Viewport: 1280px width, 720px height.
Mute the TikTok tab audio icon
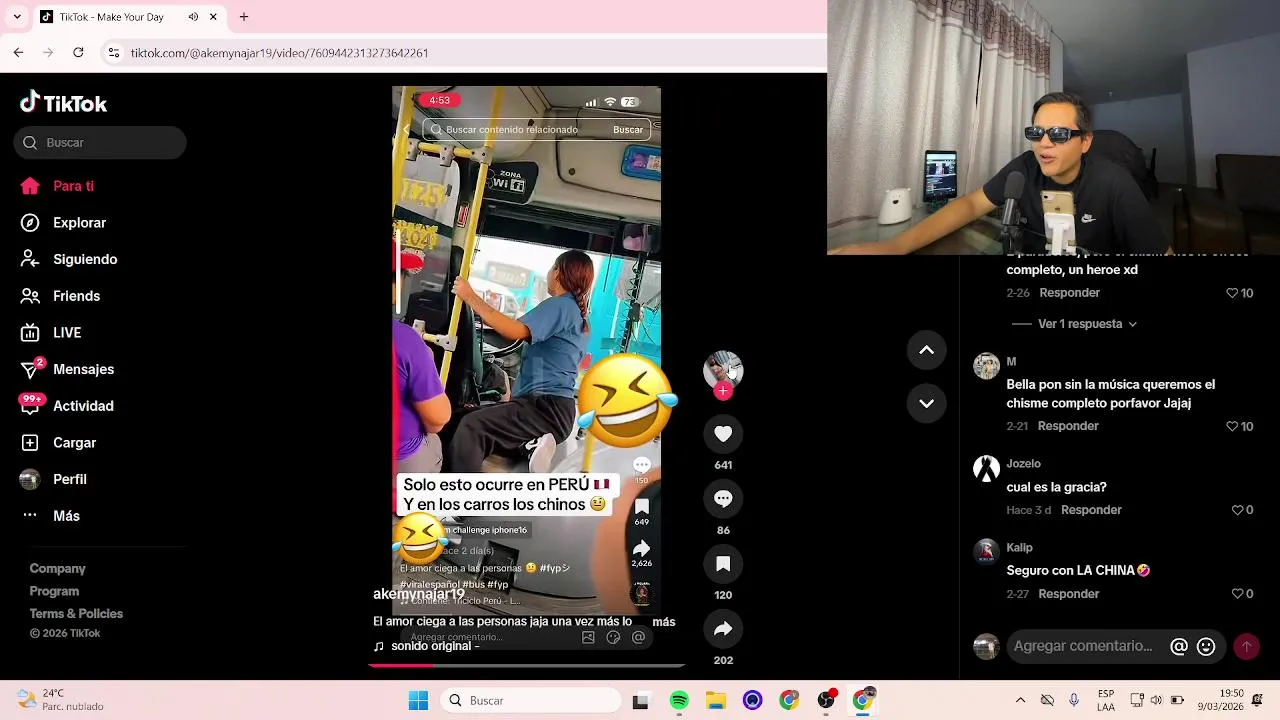pyautogui.click(x=192, y=17)
